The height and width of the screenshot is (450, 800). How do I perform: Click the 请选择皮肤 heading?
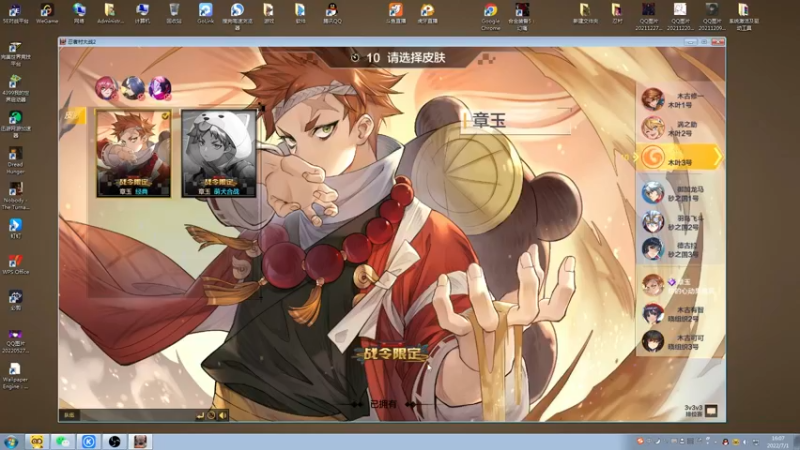pos(416,58)
